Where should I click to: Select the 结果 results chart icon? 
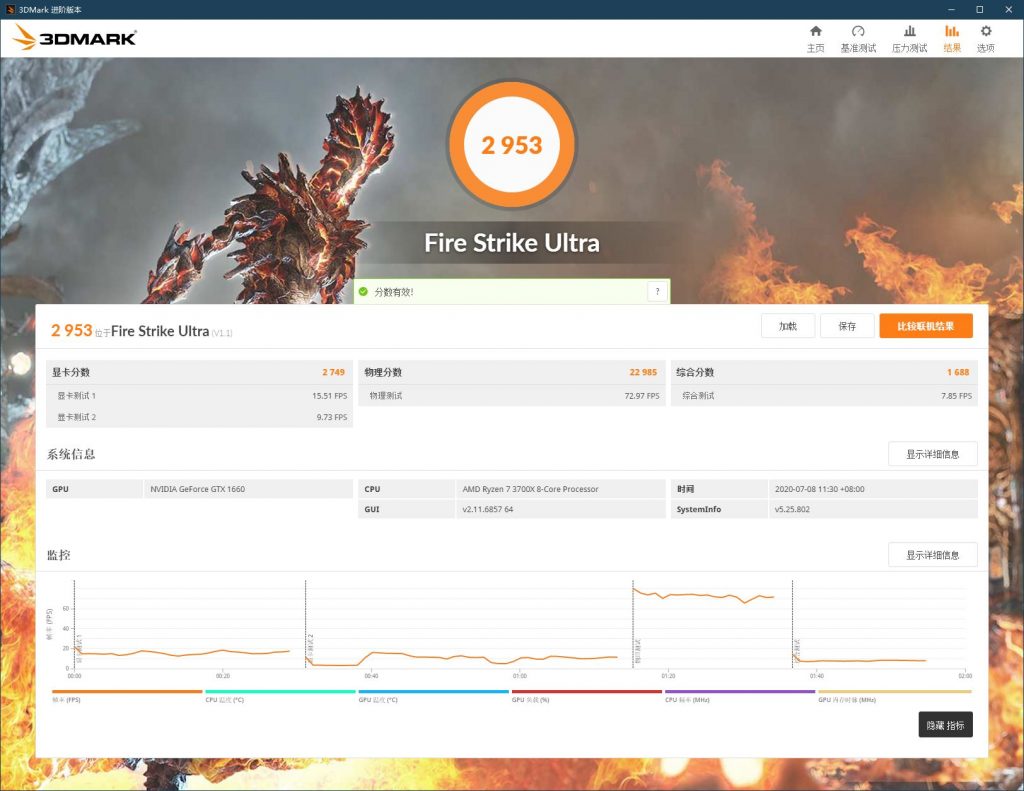coord(952,31)
